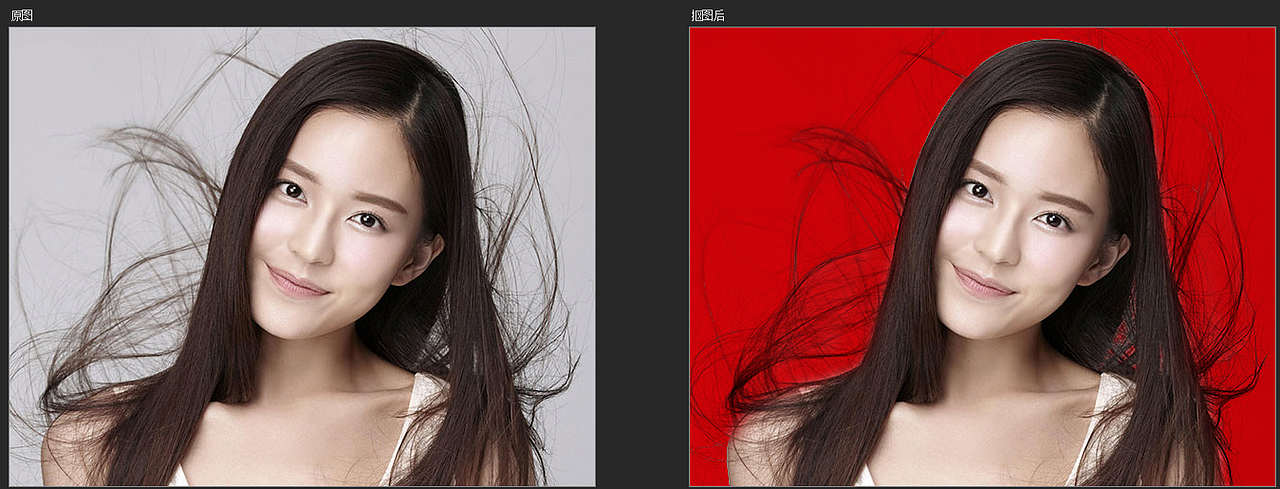Image resolution: width=1280 pixels, height=489 pixels.
Task: Click the original photo with gray background
Action: point(302,256)
